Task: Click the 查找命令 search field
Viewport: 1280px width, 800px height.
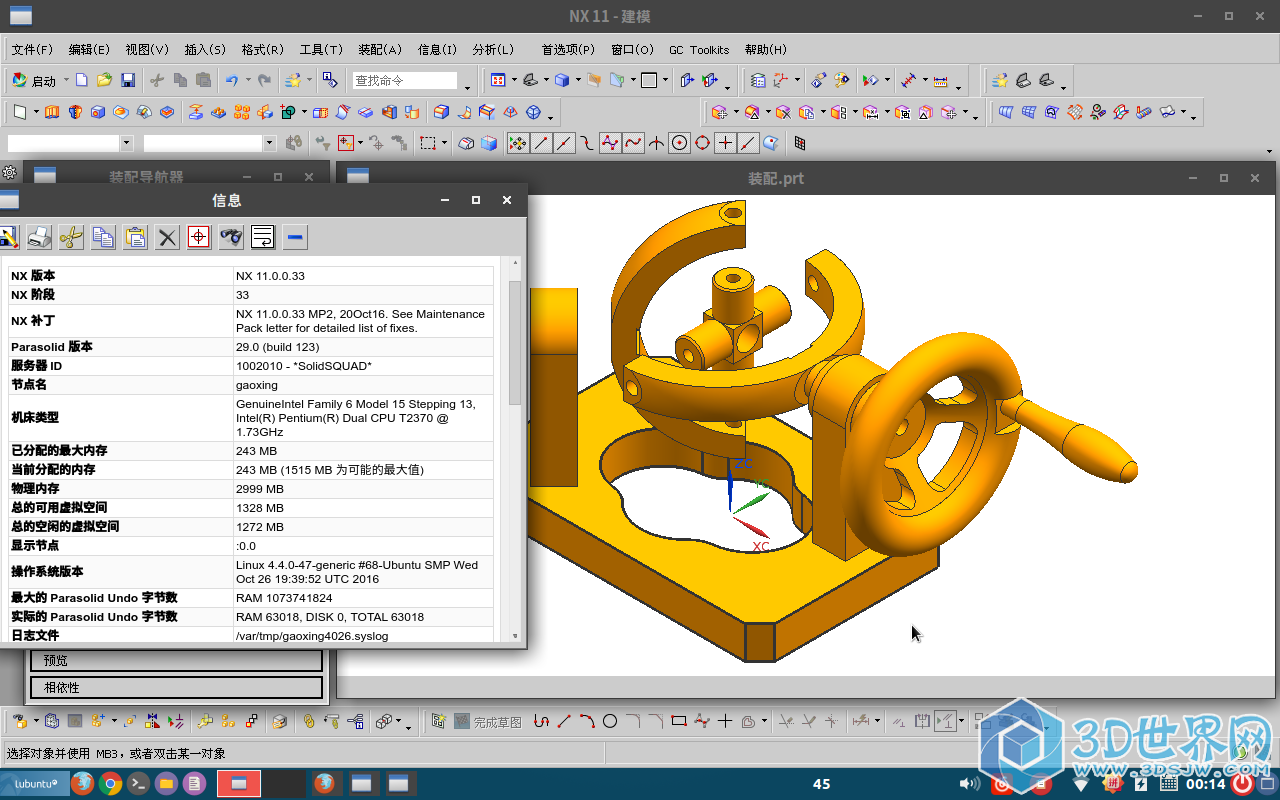Action: pos(405,80)
